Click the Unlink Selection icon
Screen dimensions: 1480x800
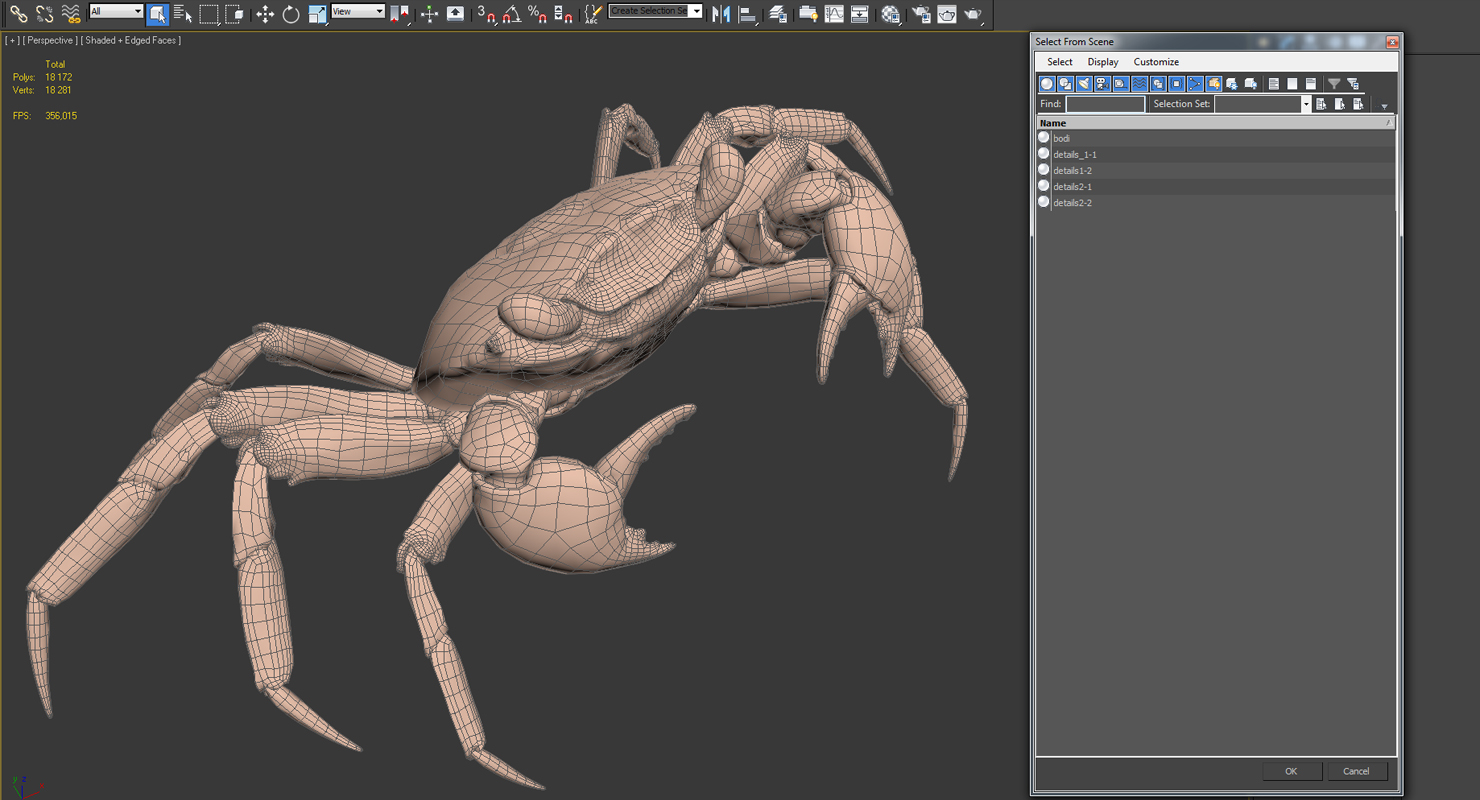(x=45, y=14)
